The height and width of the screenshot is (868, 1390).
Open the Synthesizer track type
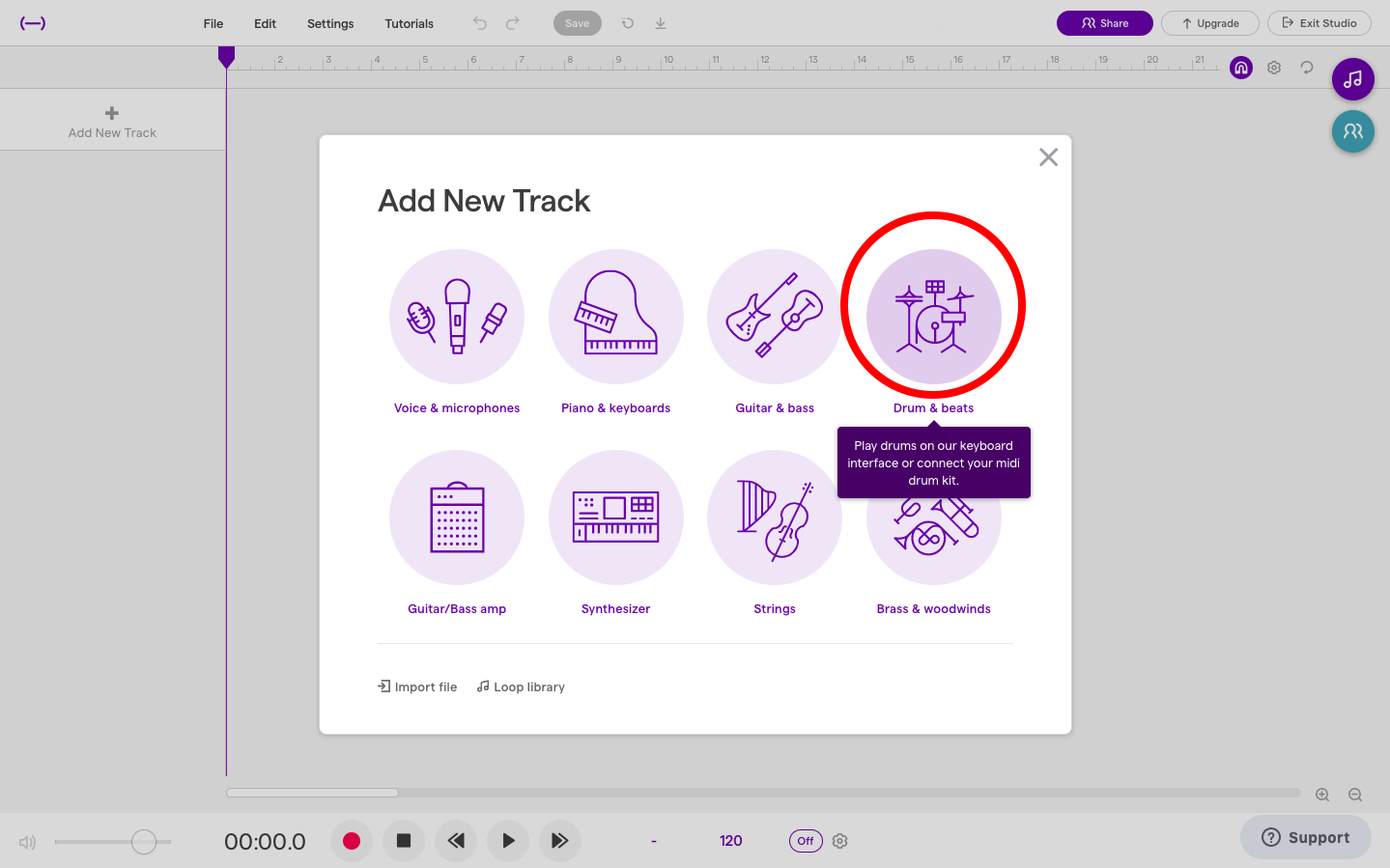pyautogui.click(x=615, y=518)
